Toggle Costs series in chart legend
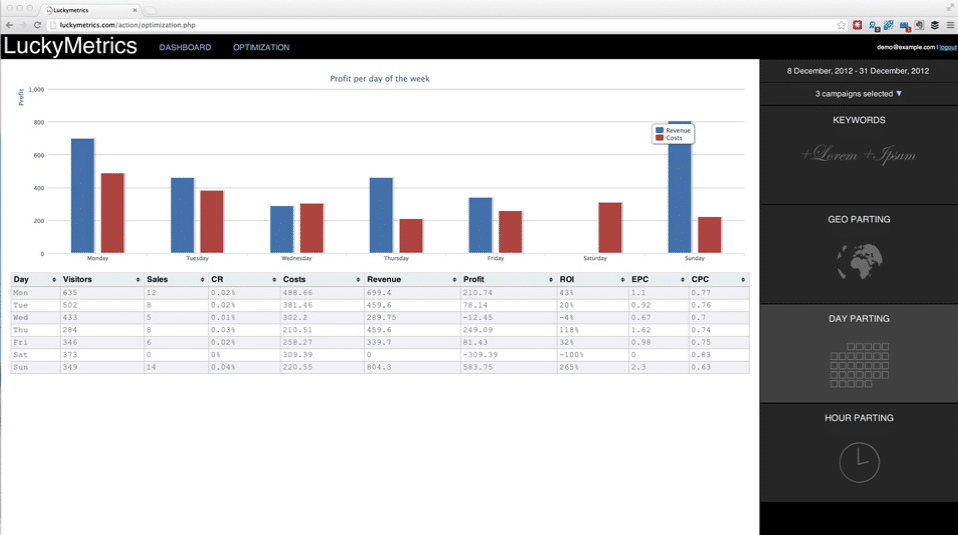Viewport: 958px width, 535px height. pyautogui.click(x=668, y=138)
